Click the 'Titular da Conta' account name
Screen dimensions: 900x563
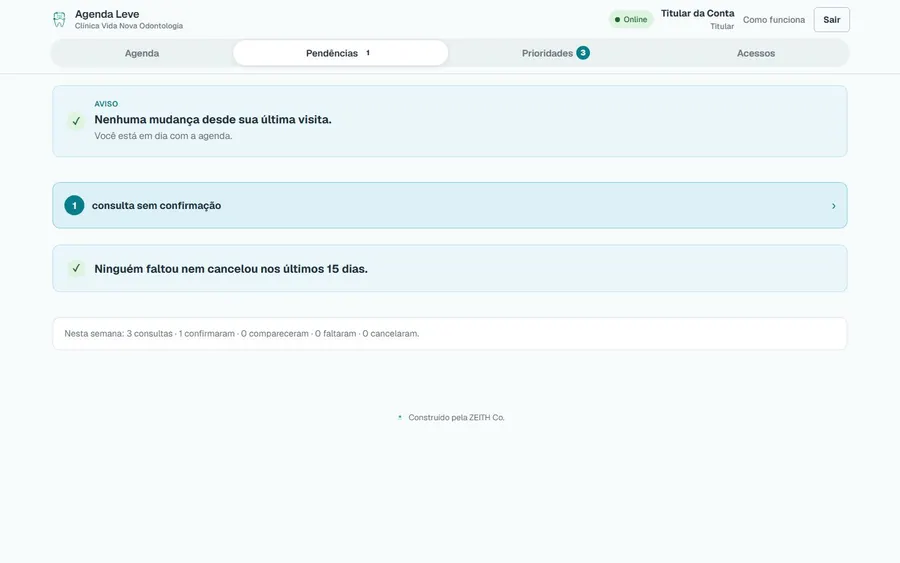coord(697,13)
